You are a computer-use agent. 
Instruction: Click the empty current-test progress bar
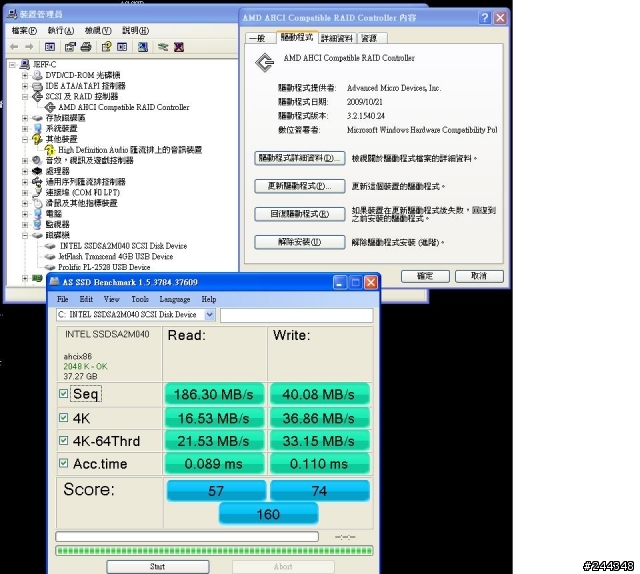point(187,536)
